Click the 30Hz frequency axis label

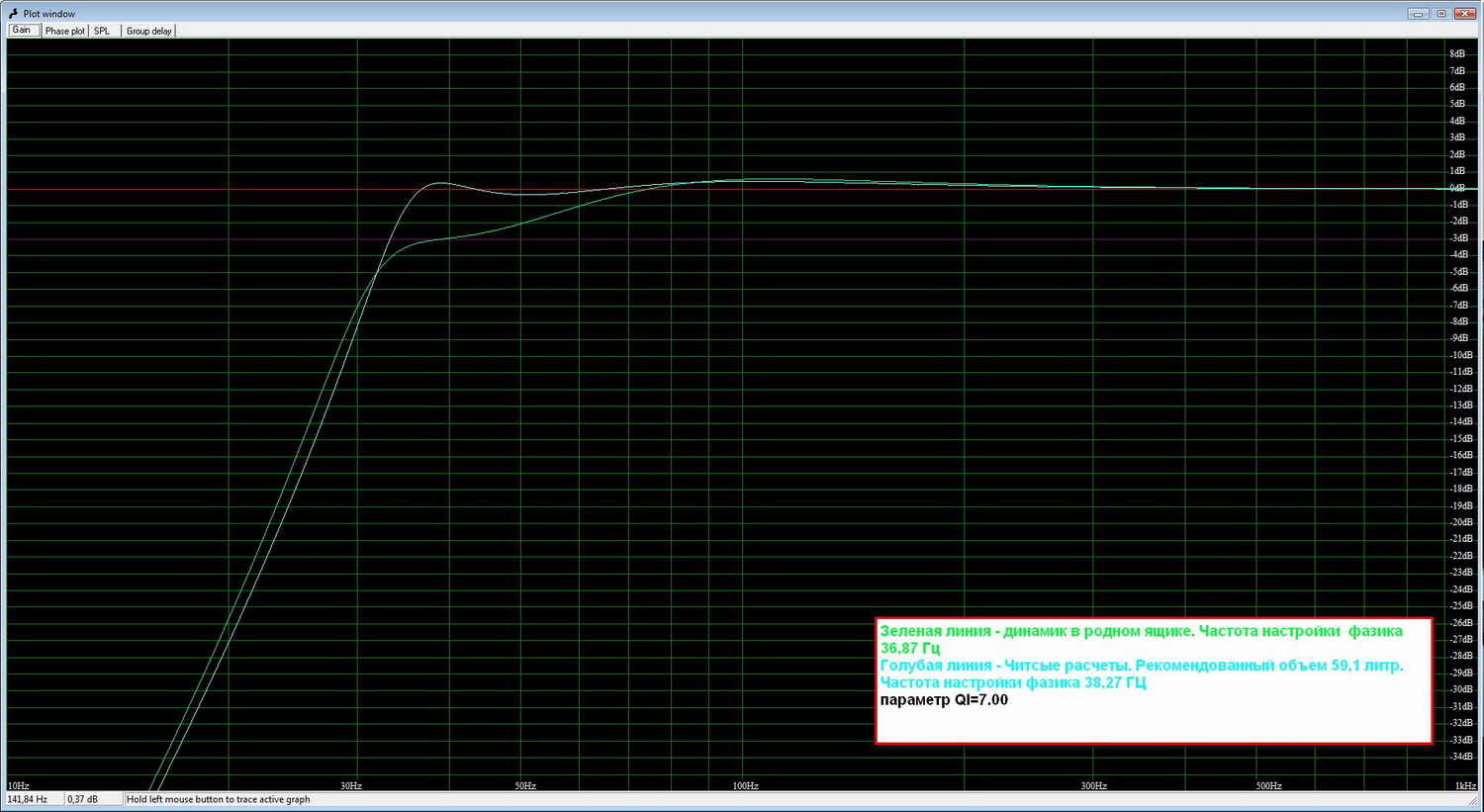tap(351, 785)
